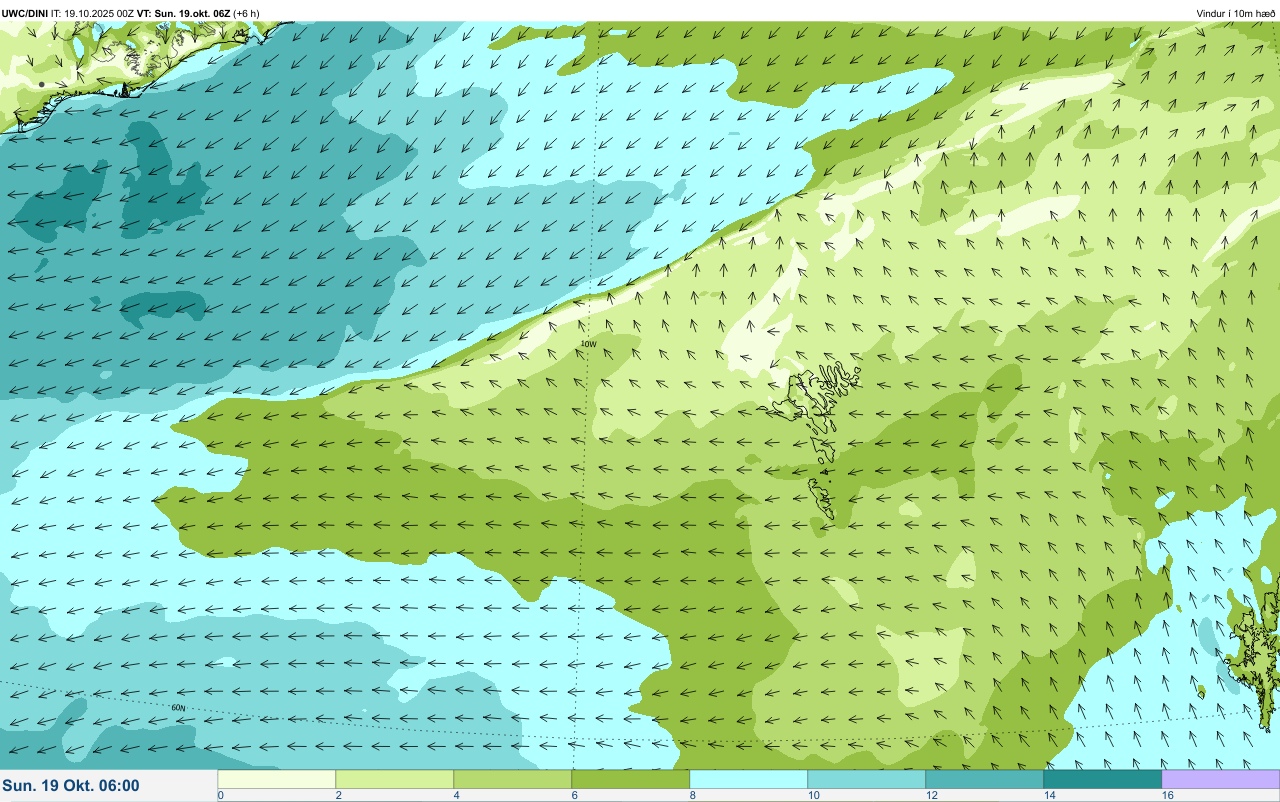The width and height of the screenshot is (1280, 802).
Task: Click the legend value '6'
Action: (x=574, y=795)
